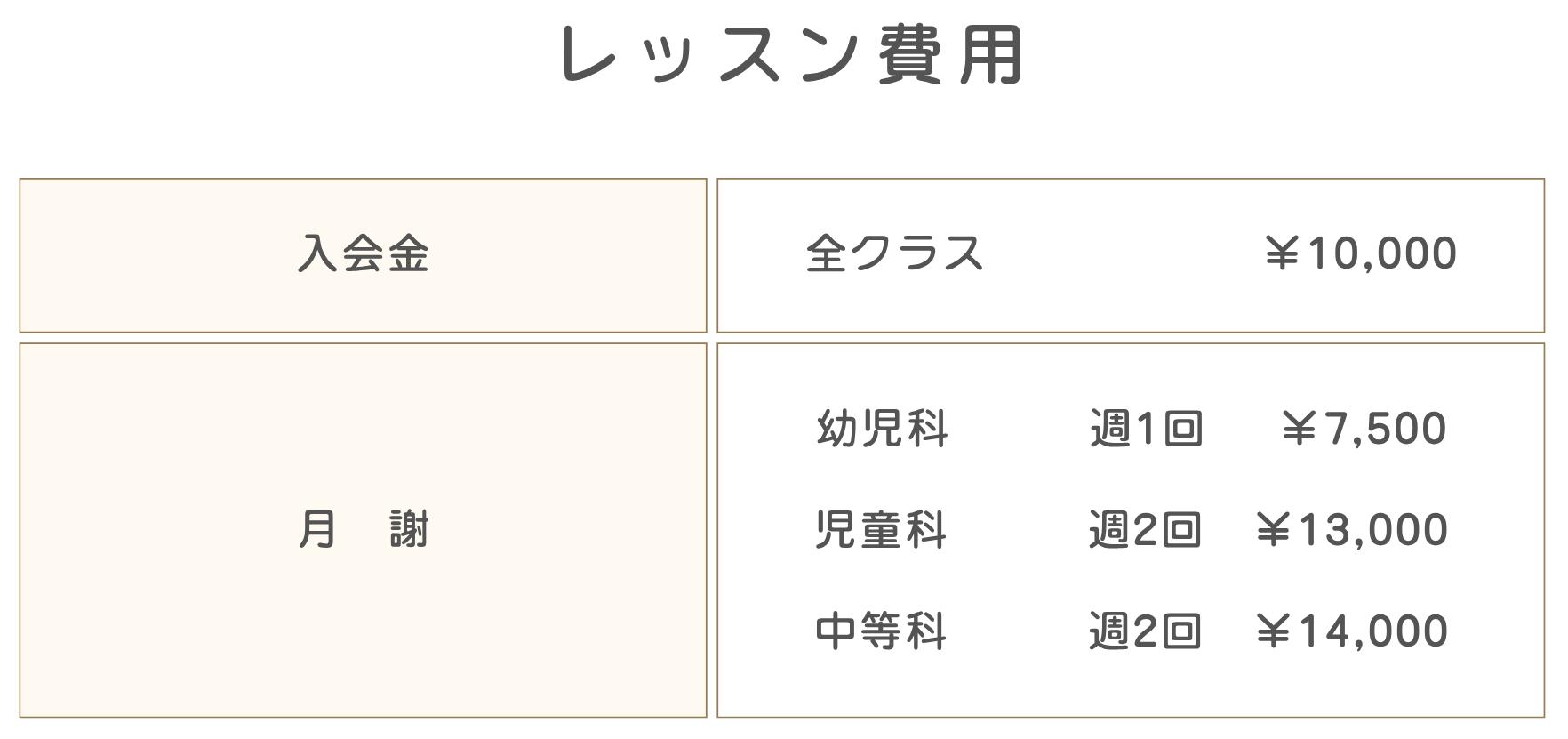Click the 費用 kanji in the title

click(951, 55)
